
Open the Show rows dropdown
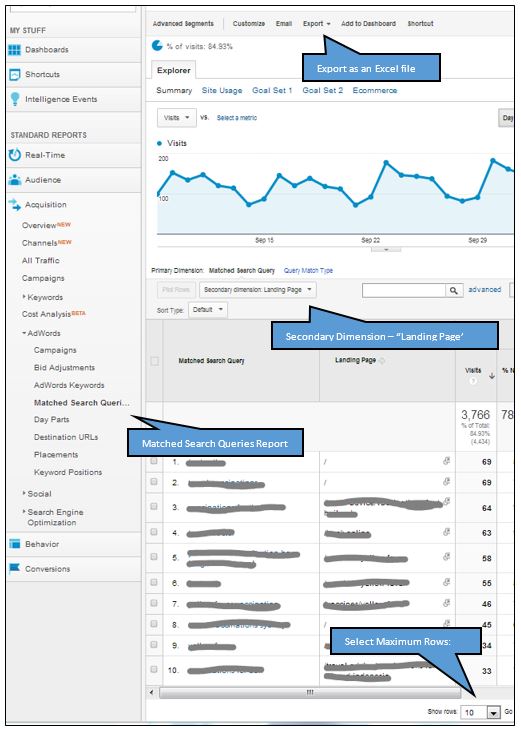480,712
